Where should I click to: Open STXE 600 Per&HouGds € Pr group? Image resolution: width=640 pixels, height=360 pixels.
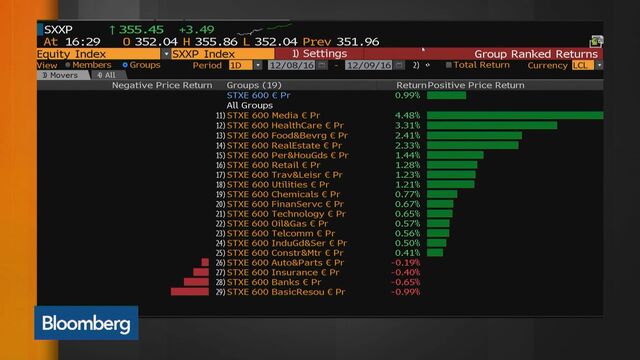coord(287,155)
